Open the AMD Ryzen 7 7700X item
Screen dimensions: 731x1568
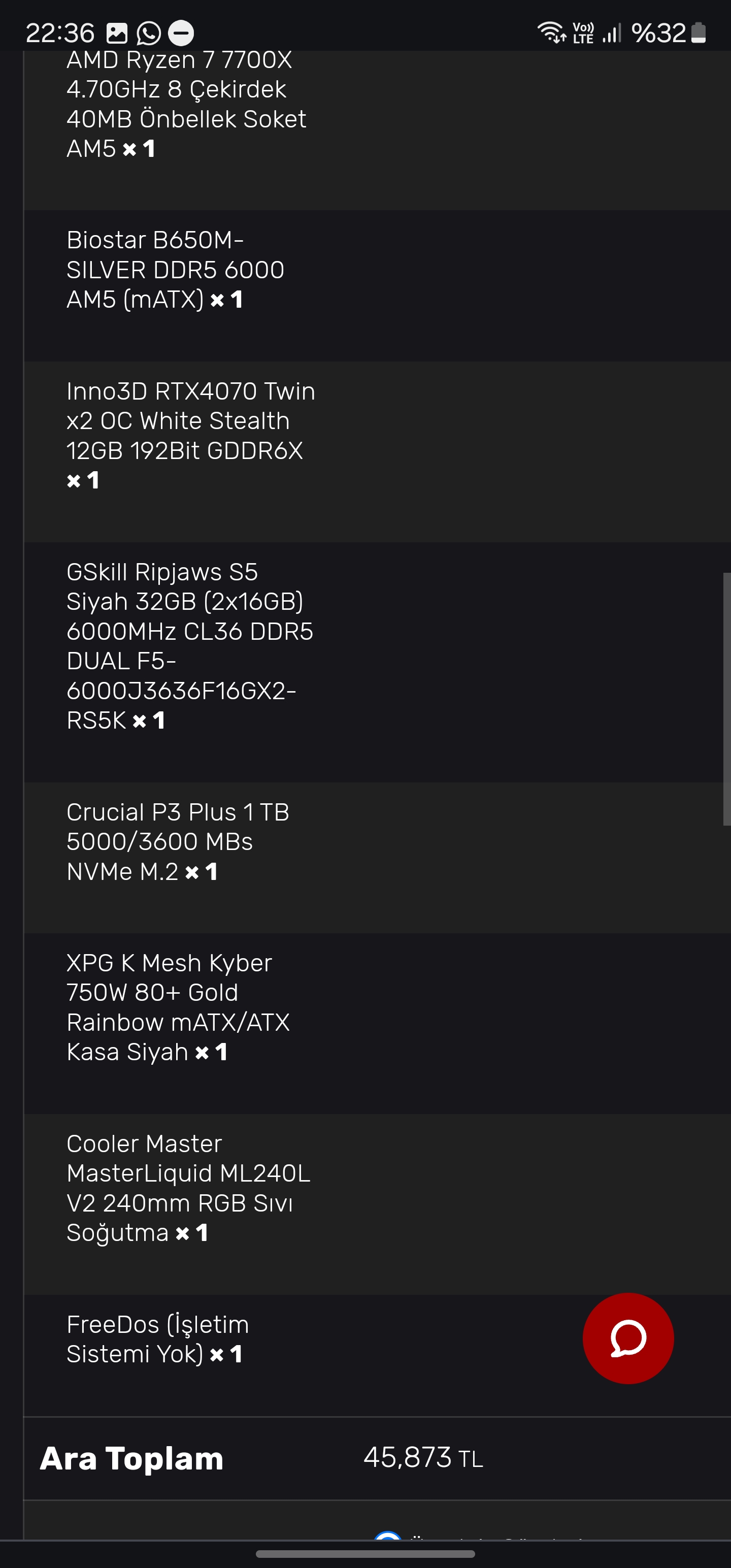186,104
